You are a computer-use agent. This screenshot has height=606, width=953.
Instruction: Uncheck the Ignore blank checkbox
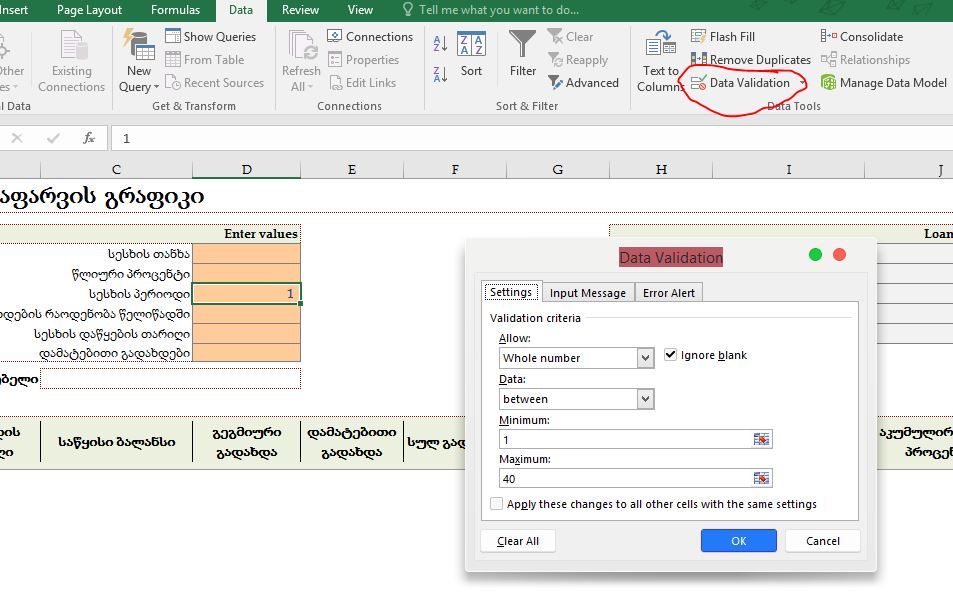coord(671,355)
